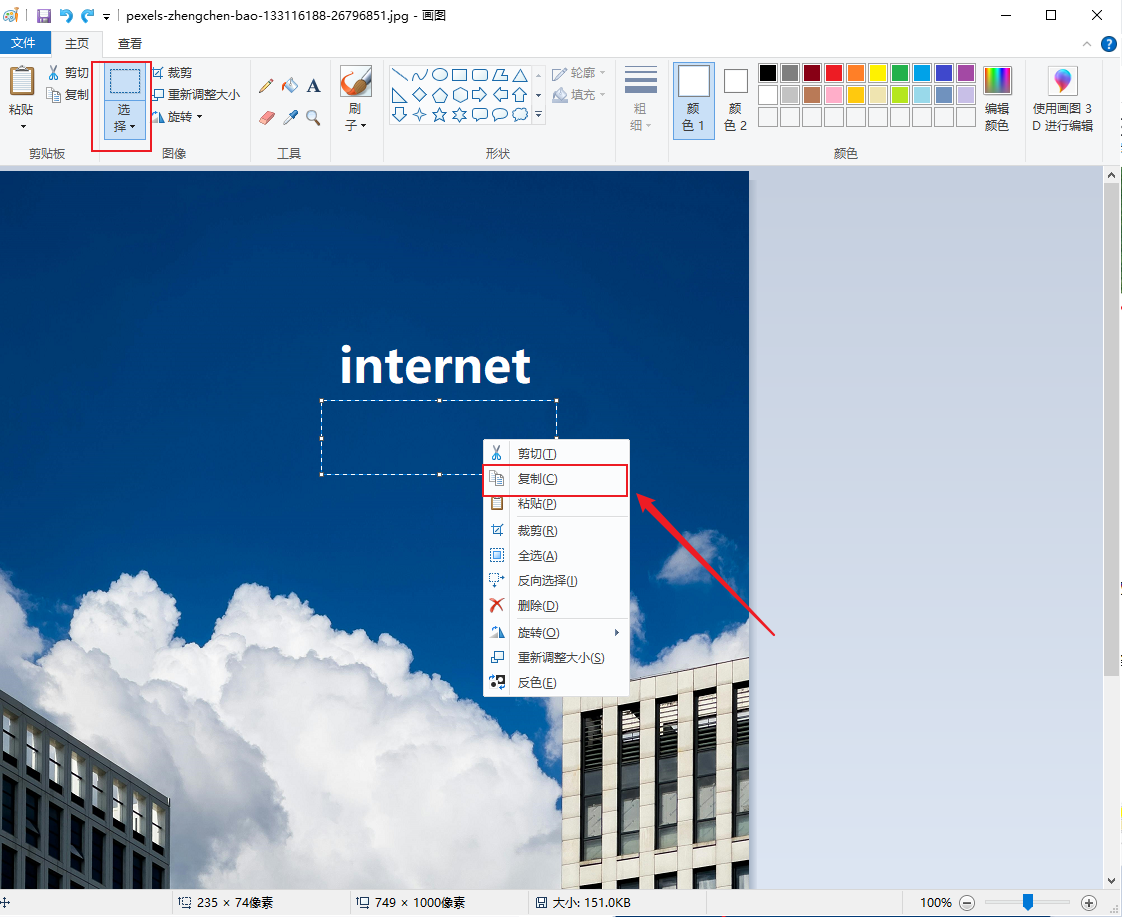This screenshot has height=917, width=1122.
Task: Click the Save icon in quick access toolbar
Action: tap(44, 15)
